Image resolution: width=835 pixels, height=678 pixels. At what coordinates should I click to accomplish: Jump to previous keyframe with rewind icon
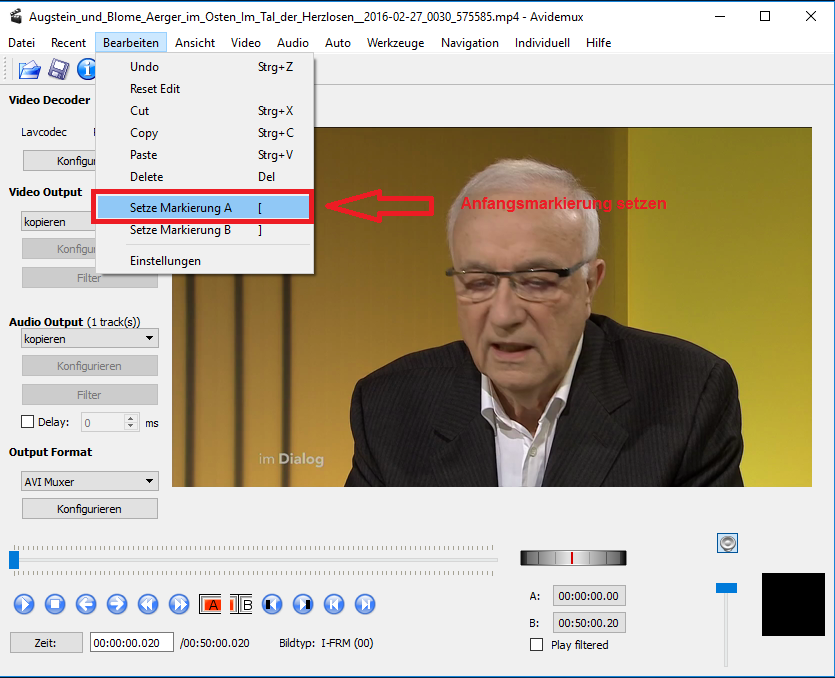click(148, 604)
